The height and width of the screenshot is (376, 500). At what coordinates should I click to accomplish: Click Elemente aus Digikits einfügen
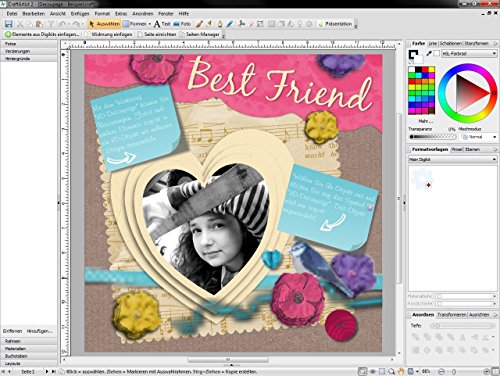coord(42,34)
